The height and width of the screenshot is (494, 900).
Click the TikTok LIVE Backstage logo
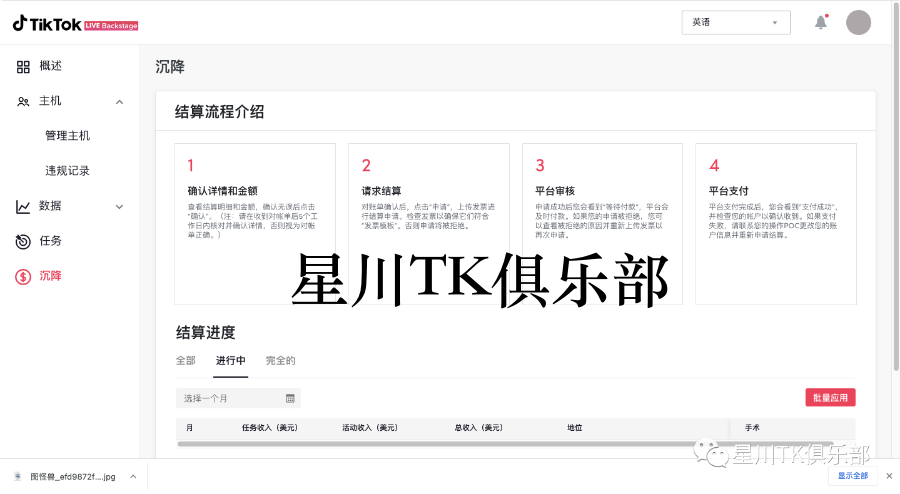[x=75, y=24]
